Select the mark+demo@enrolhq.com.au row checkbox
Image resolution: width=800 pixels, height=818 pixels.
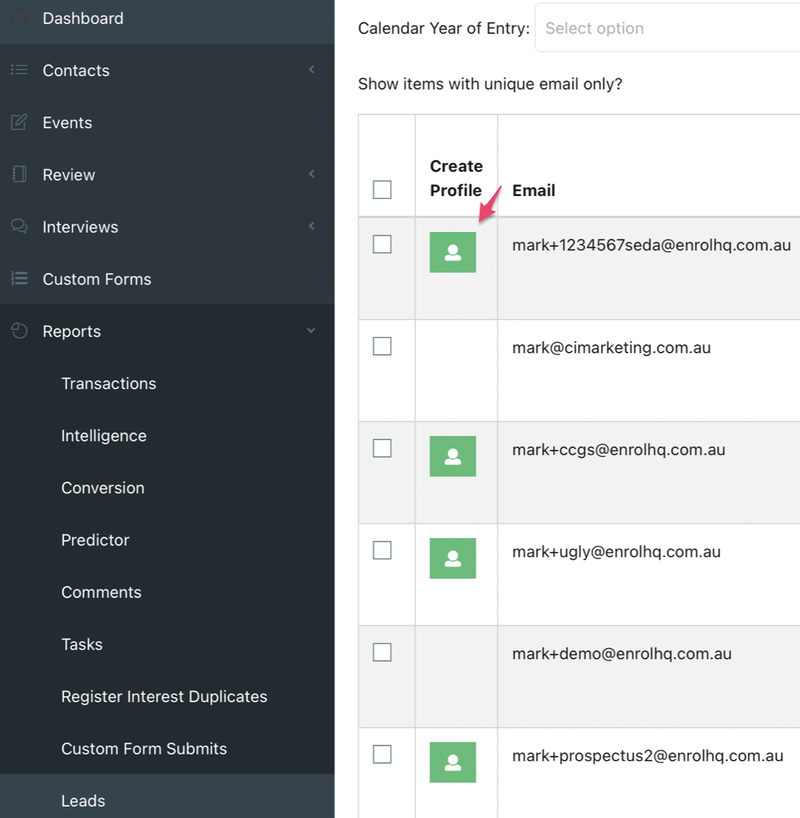[382, 653]
